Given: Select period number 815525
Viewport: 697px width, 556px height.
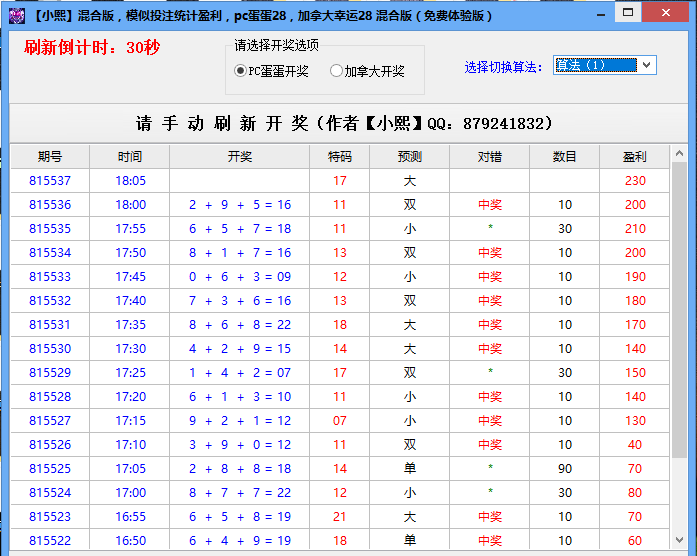Looking at the screenshot, I should pos(50,469).
